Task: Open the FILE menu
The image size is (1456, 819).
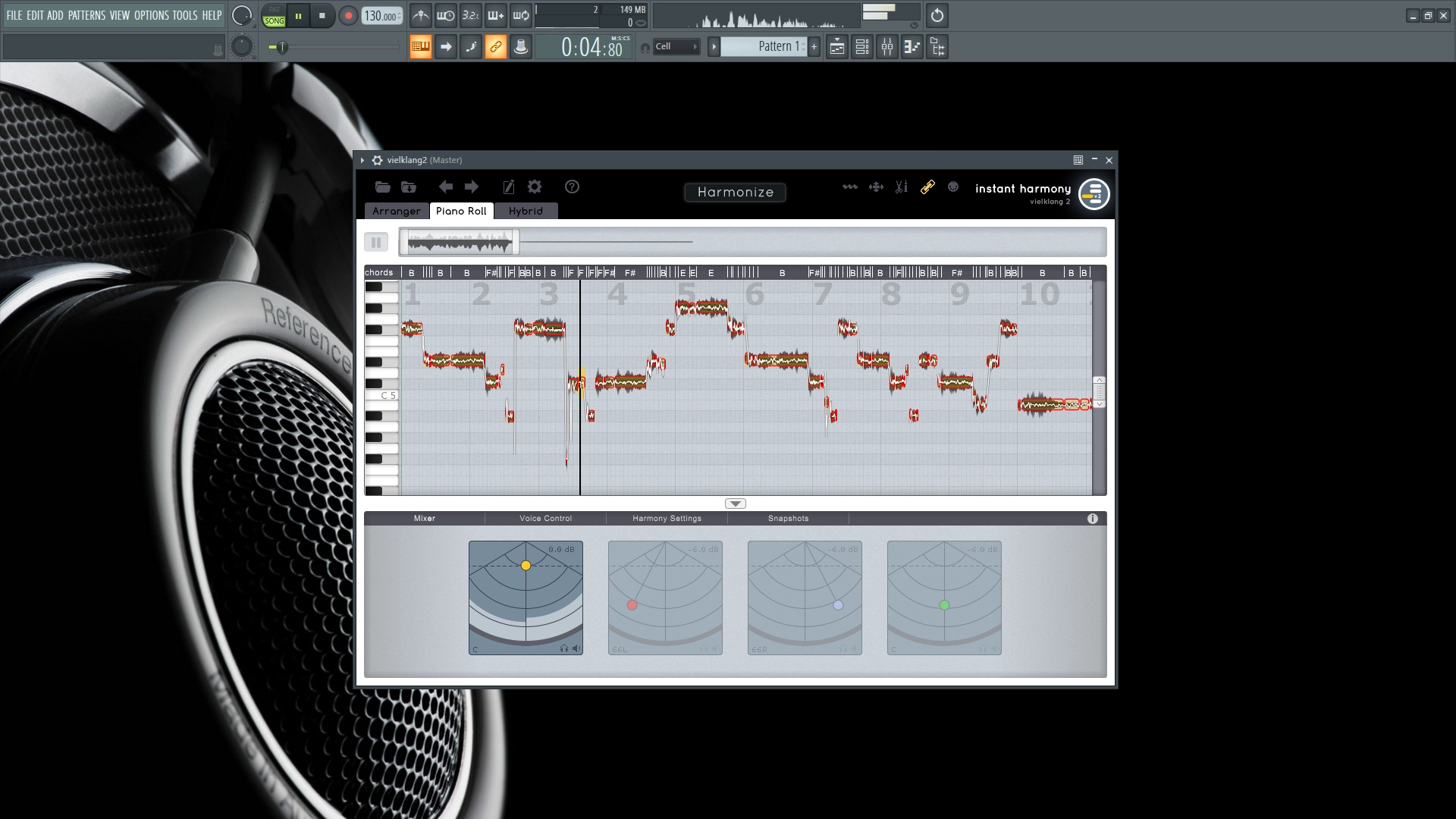Action: 14,15
